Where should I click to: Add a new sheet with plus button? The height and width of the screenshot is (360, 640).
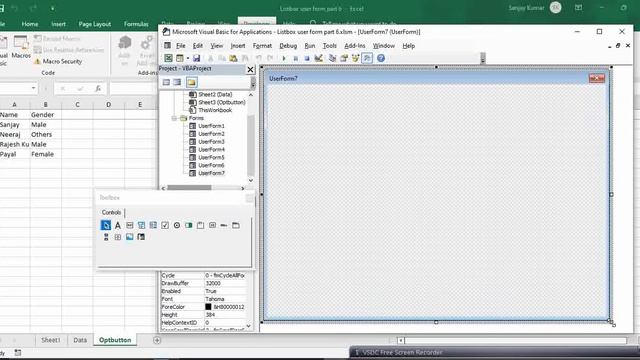[x=157, y=340]
